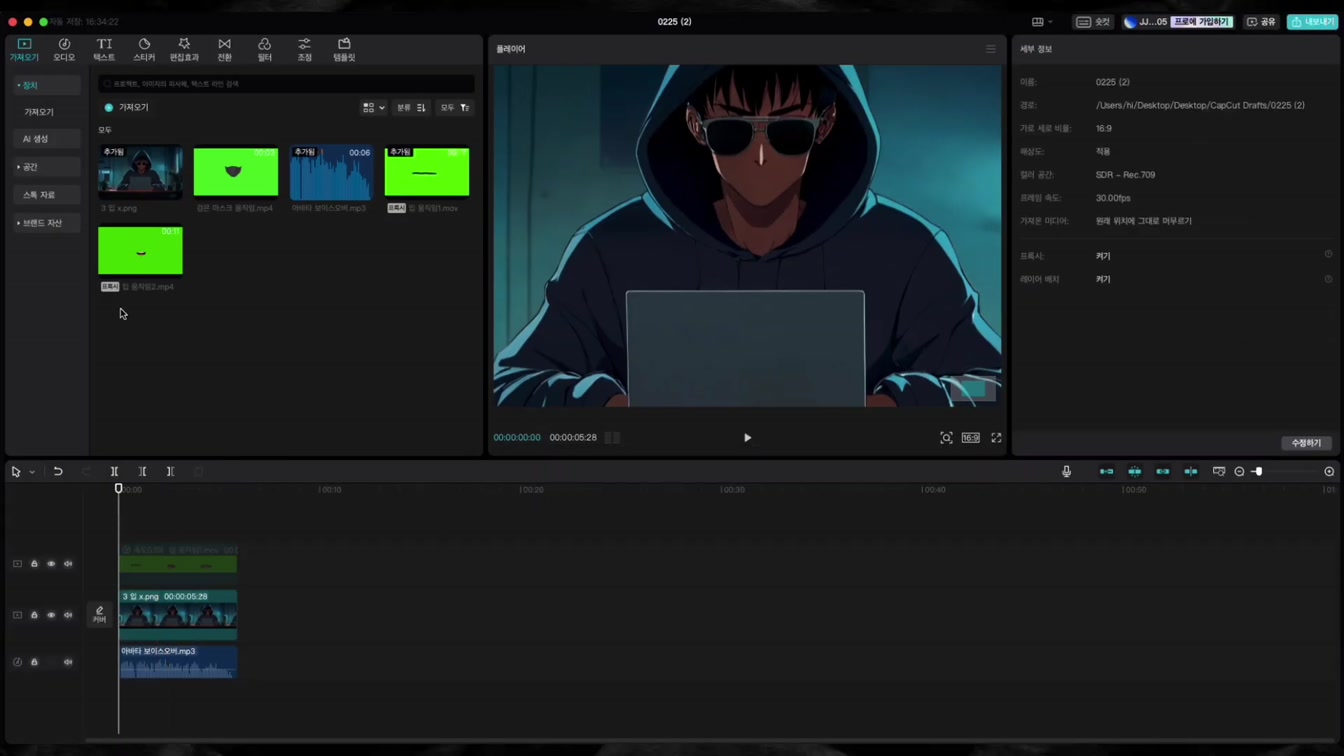The image size is (1344, 756).
Task: Select the 아바타 보이스오버.mp3 media thumbnail
Action: 331,172
